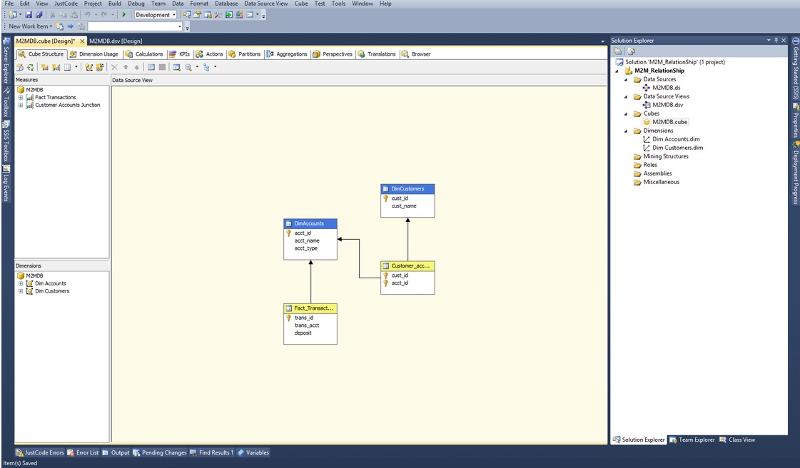Screen dimensions: 800x468
Task: Switch to the Browser tab
Action: (x=416, y=54)
